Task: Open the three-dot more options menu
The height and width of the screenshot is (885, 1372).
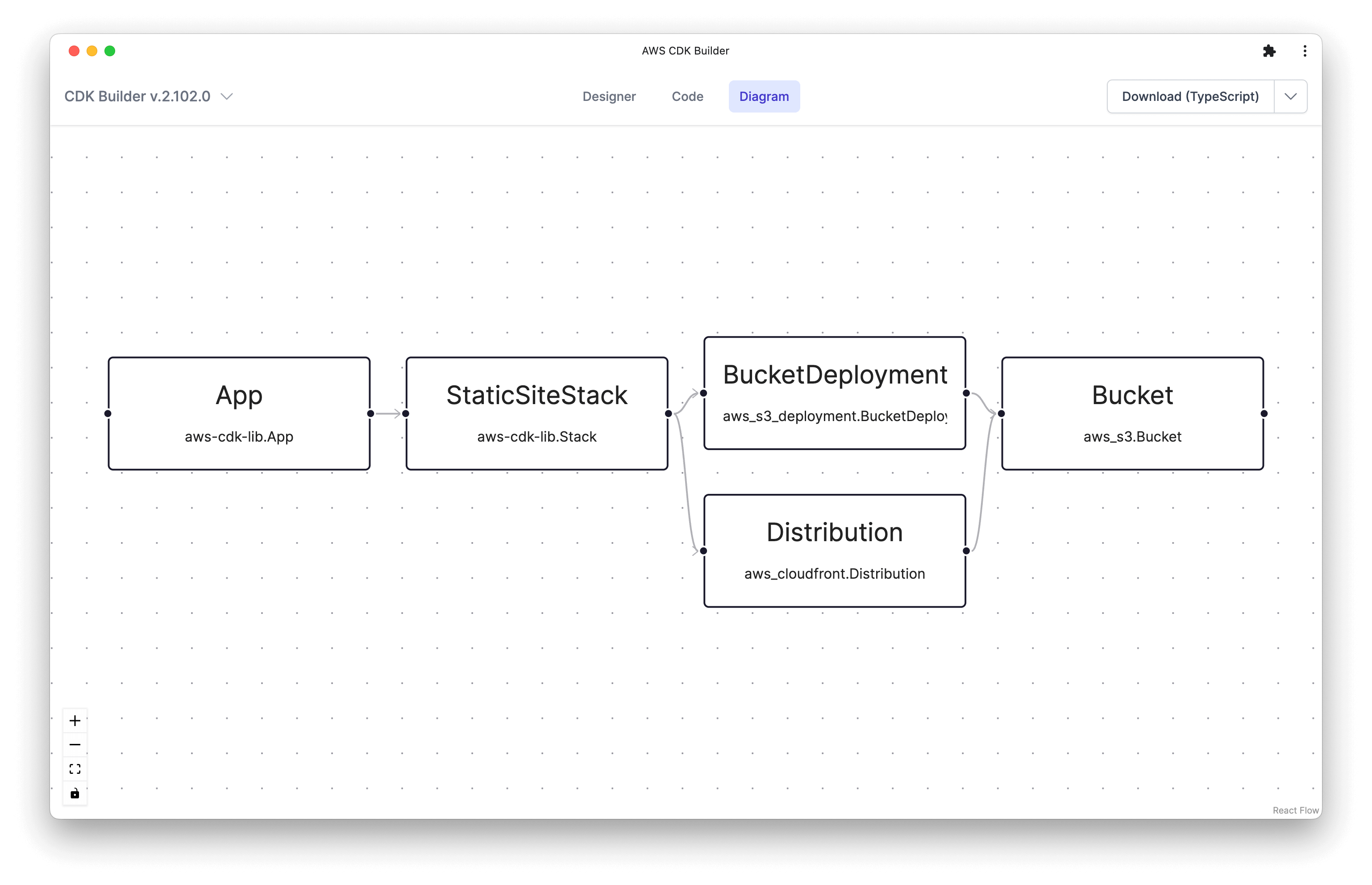Action: (1305, 51)
